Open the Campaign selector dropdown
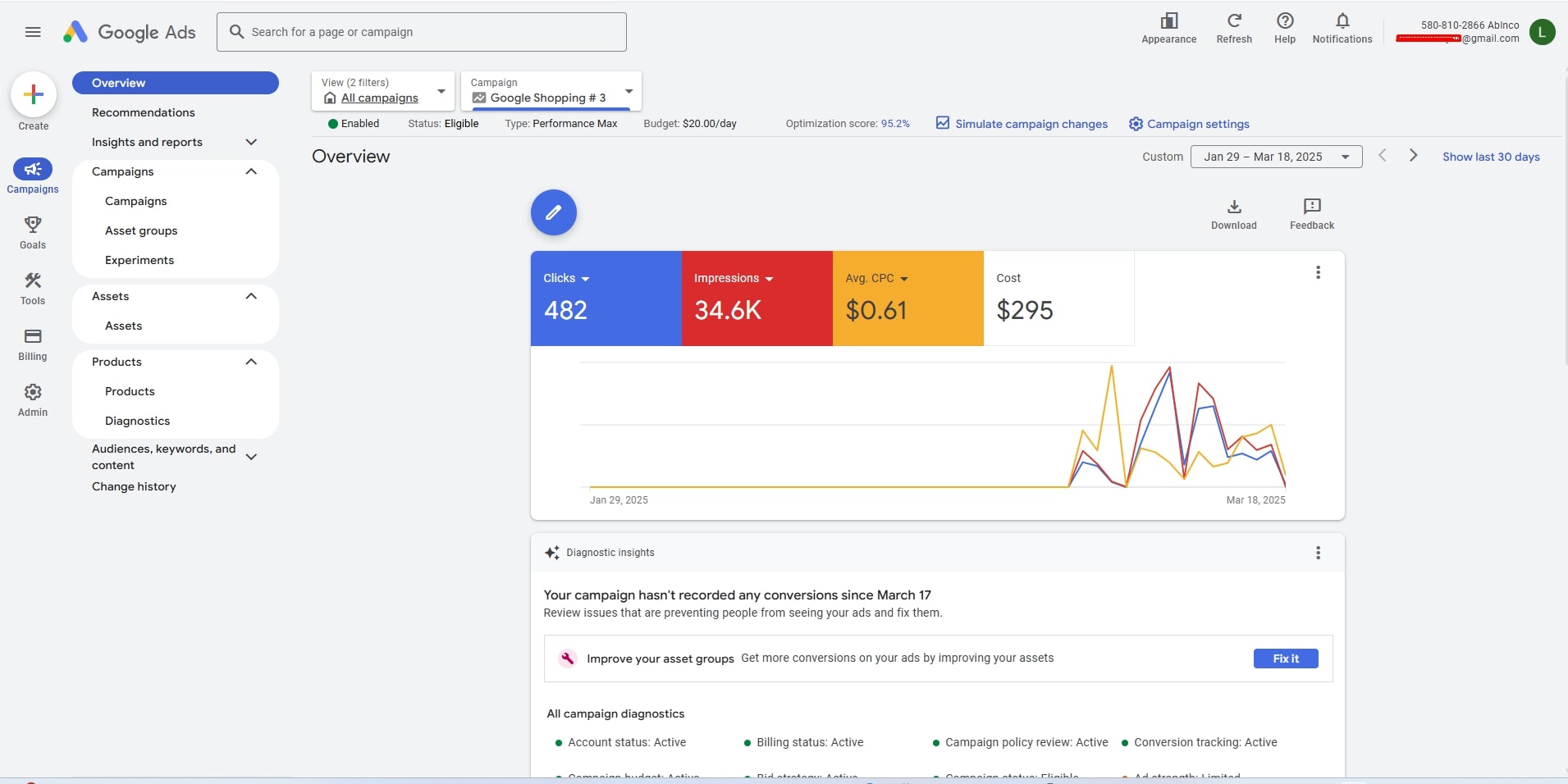Image resolution: width=1568 pixels, height=784 pixels. point(551,90)
